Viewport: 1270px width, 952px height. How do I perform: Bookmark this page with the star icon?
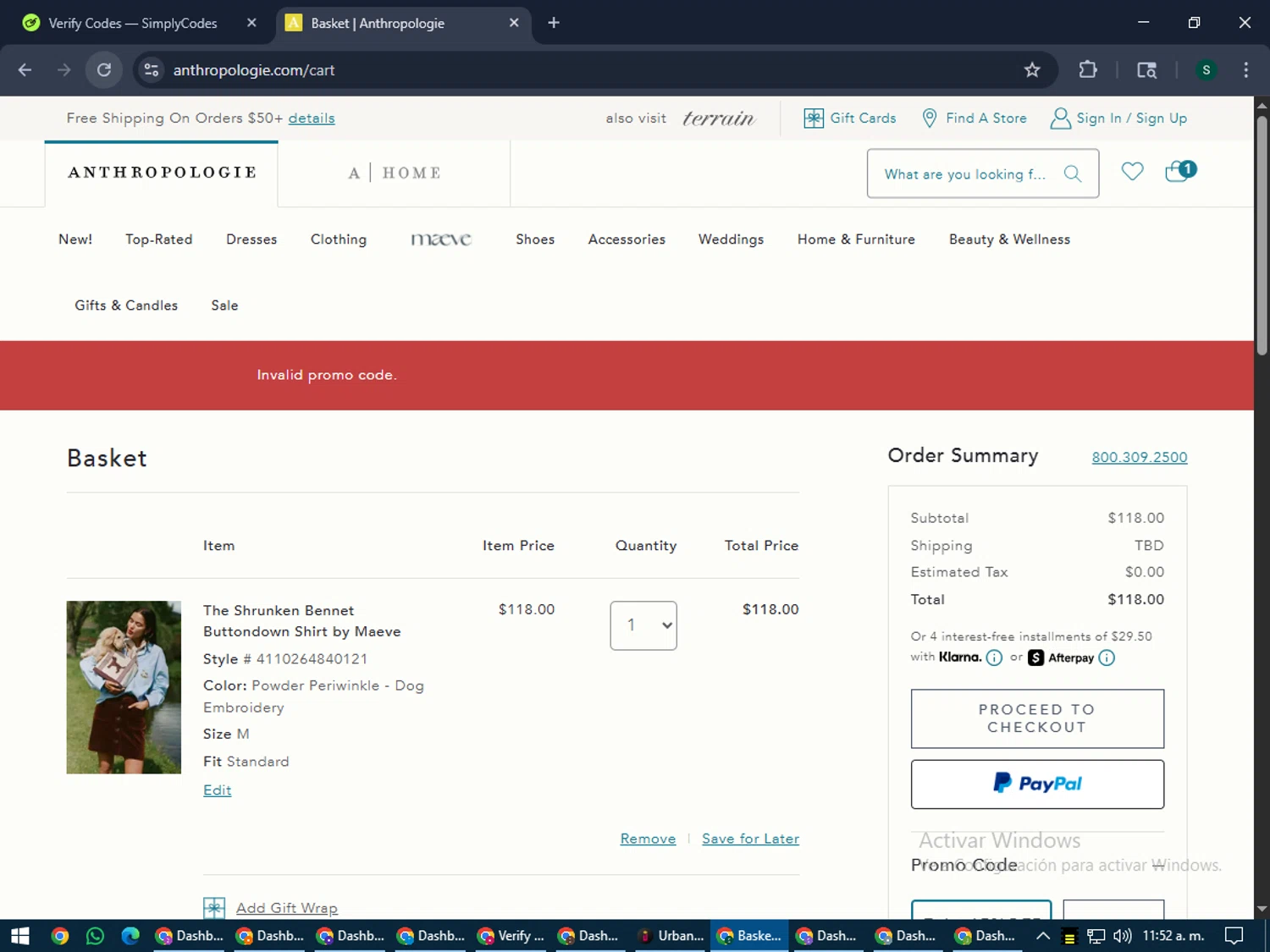pos(1031,70)
